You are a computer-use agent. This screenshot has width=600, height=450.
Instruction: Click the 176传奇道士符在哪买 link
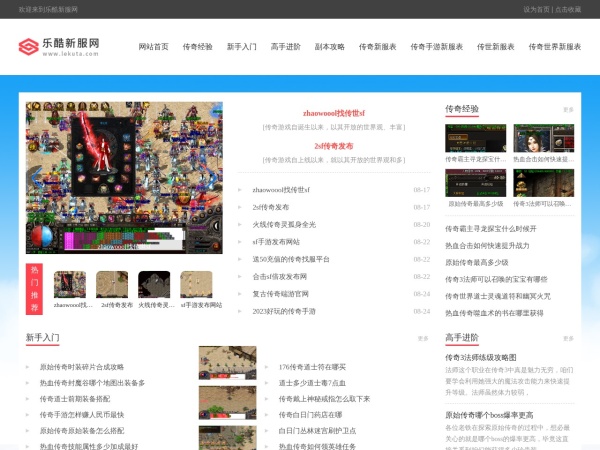[312, 367]
